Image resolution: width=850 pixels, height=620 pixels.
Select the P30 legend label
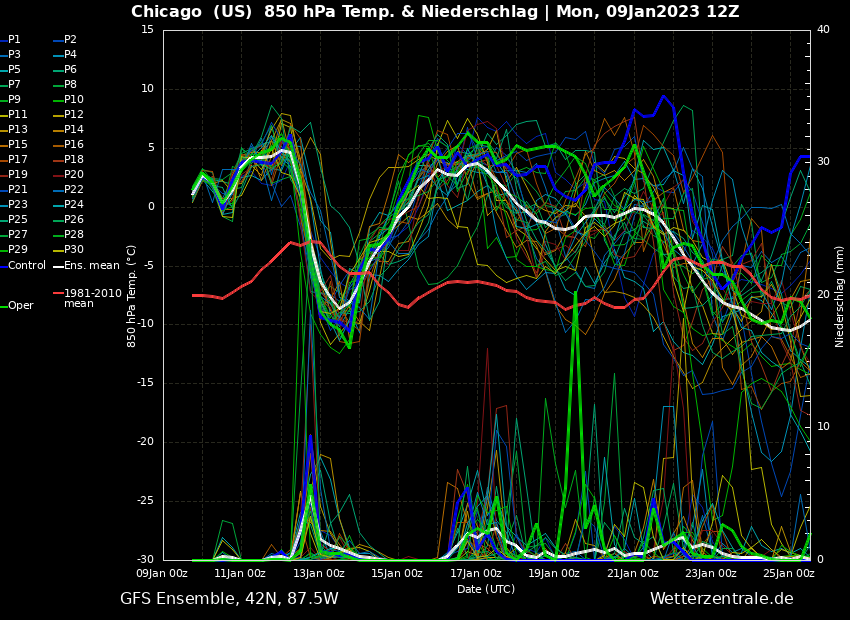[73, 250]
